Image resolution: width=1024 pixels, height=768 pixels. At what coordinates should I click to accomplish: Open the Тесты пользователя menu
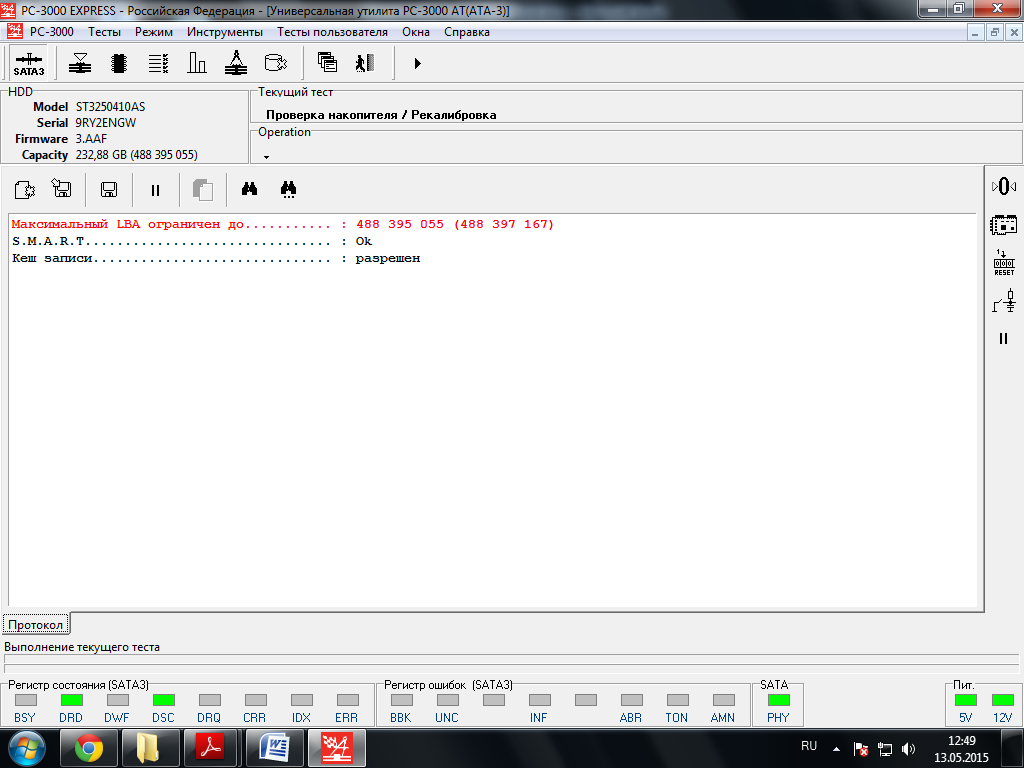coord(332,32)
